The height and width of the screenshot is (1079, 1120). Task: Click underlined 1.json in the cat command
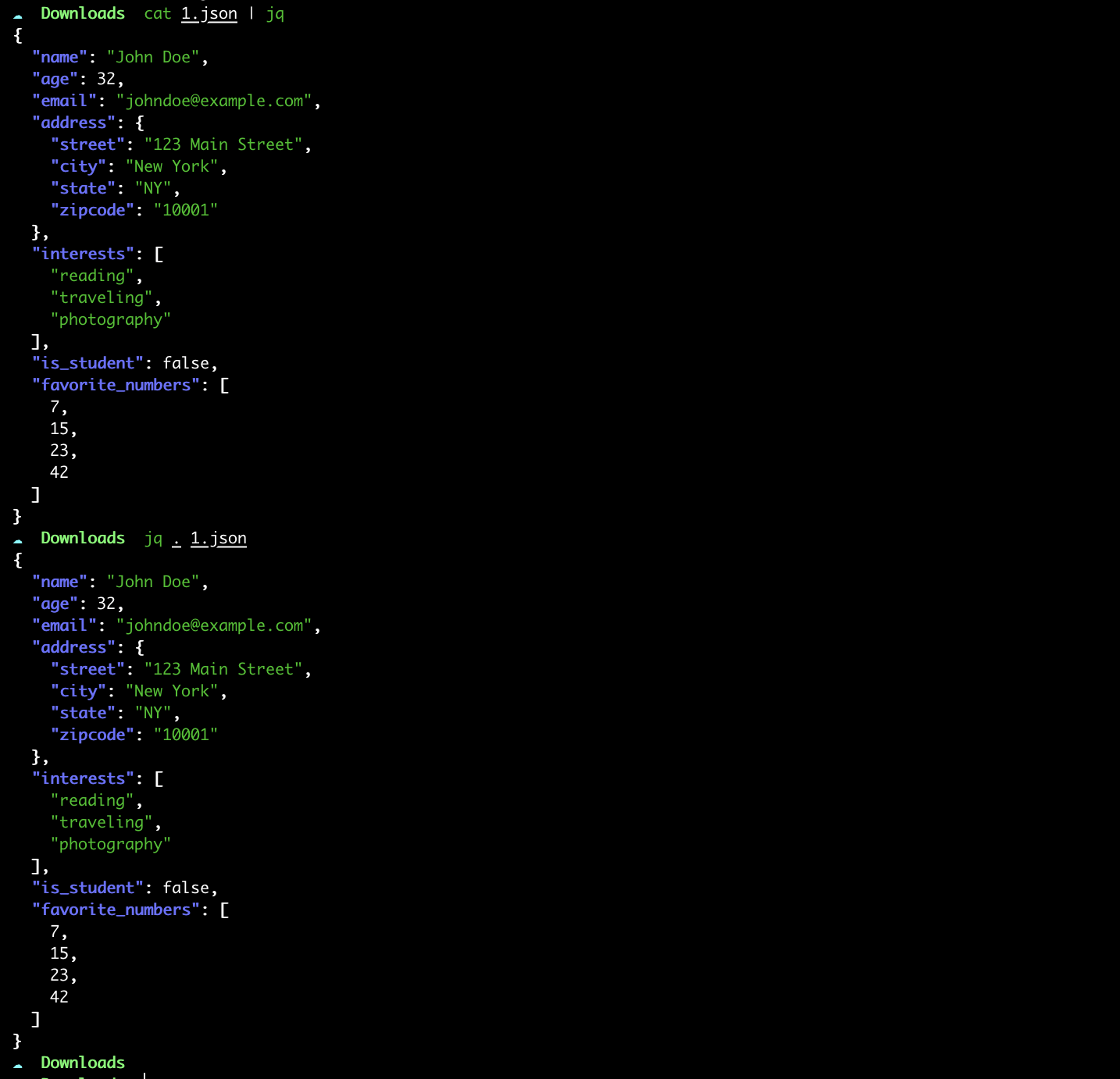[209, 14]
